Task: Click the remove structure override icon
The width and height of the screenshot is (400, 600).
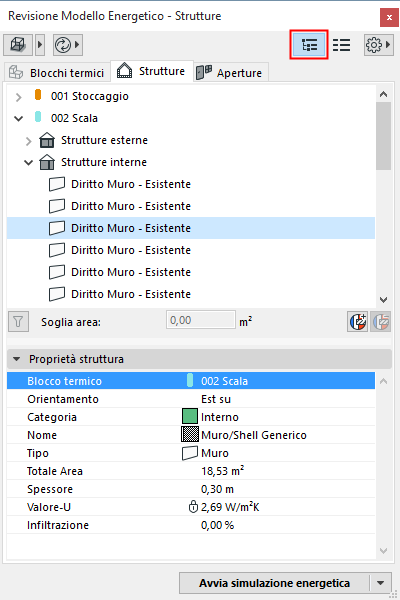Action: pos(380,321)
